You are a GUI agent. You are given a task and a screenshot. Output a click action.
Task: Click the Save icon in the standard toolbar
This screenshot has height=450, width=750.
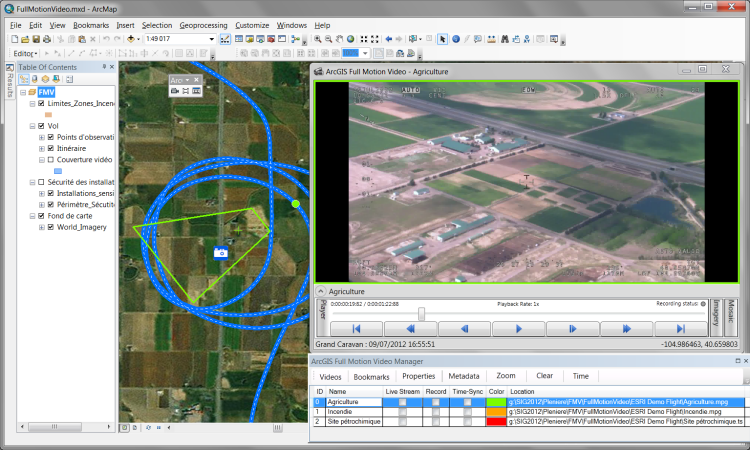[37, 39]
